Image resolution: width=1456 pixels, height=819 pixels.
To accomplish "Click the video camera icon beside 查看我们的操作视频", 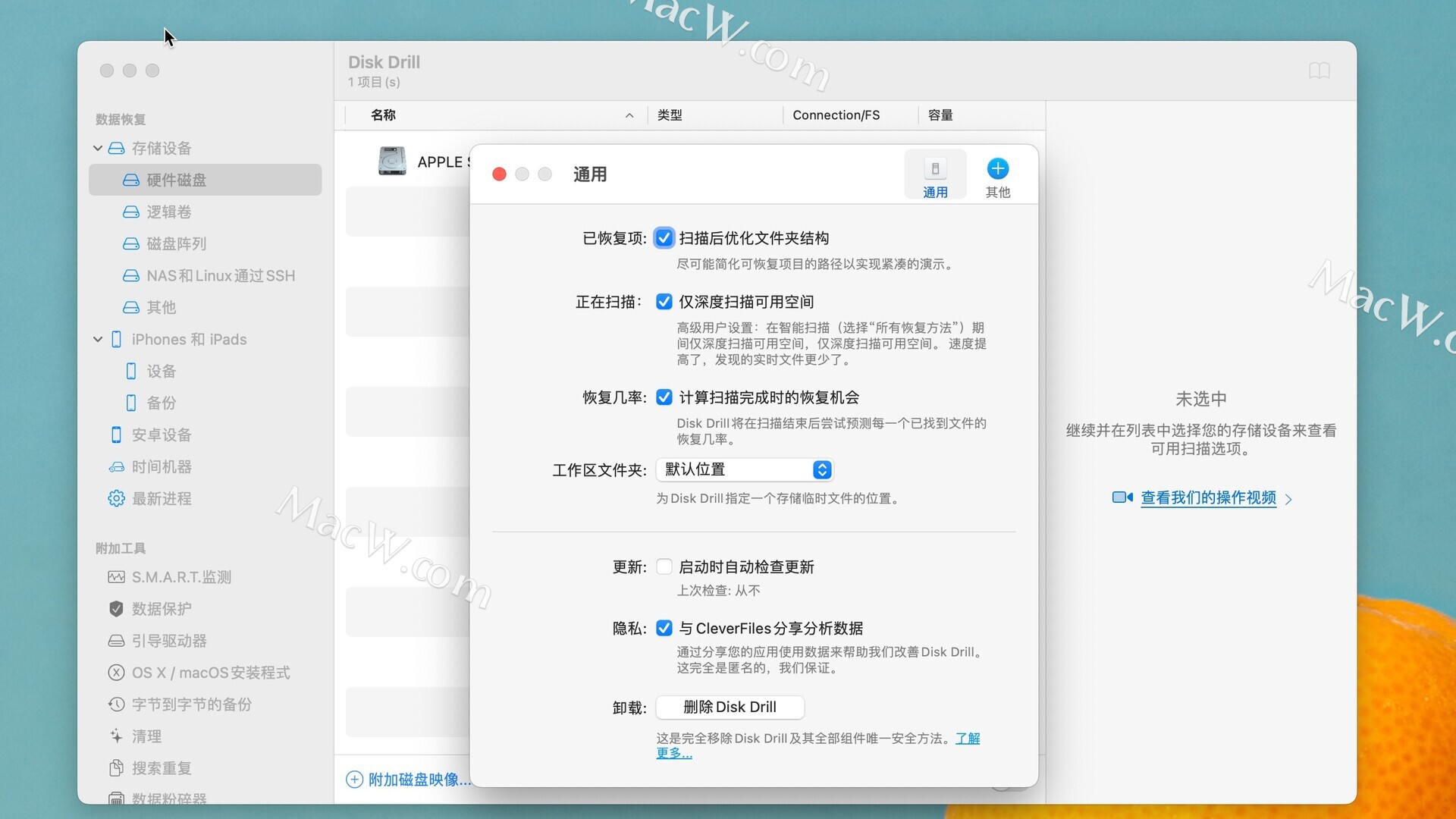I will click(1122, 497).
